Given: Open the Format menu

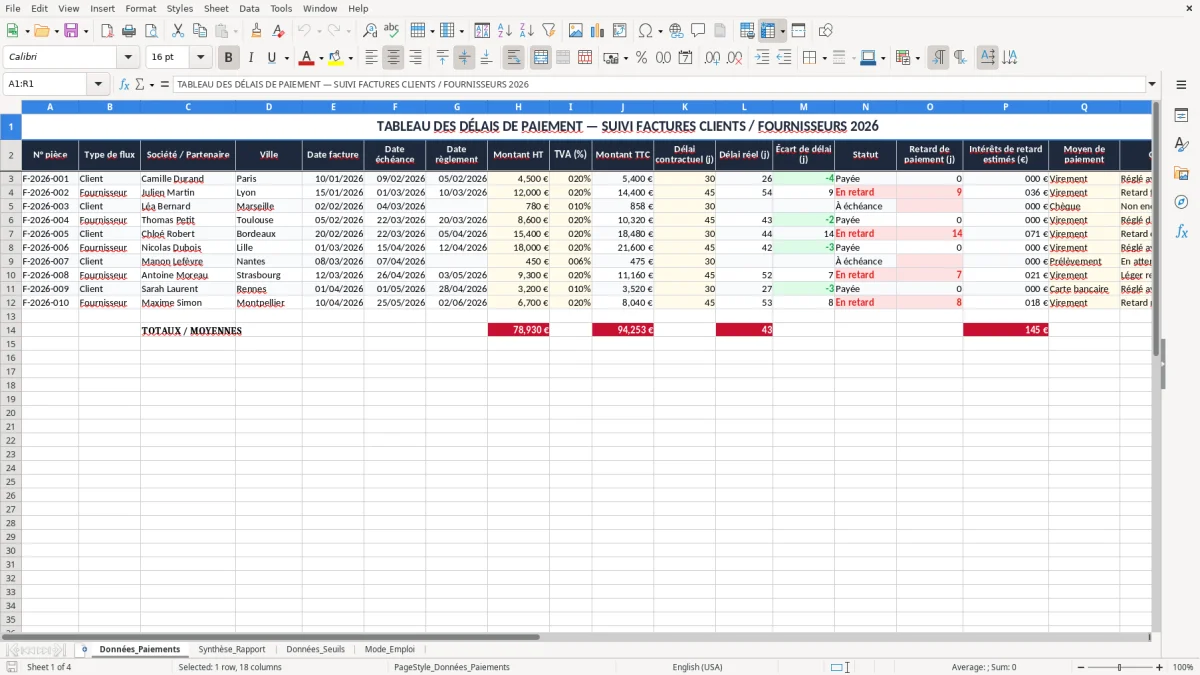Looking at the screenshot, I should [141, 8].
